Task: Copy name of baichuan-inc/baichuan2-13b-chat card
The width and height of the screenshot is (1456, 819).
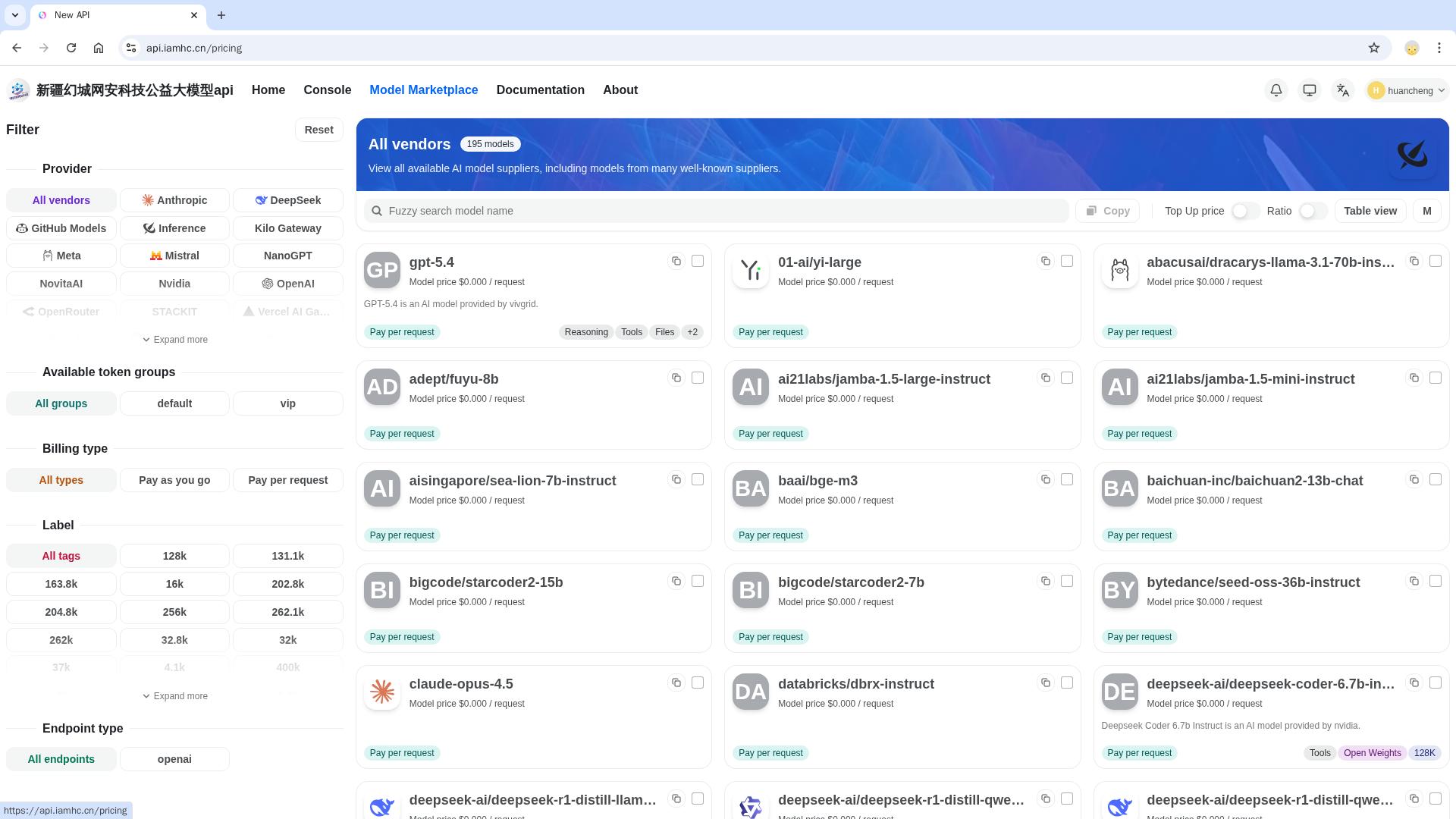Action: (x=1414, y=479)
